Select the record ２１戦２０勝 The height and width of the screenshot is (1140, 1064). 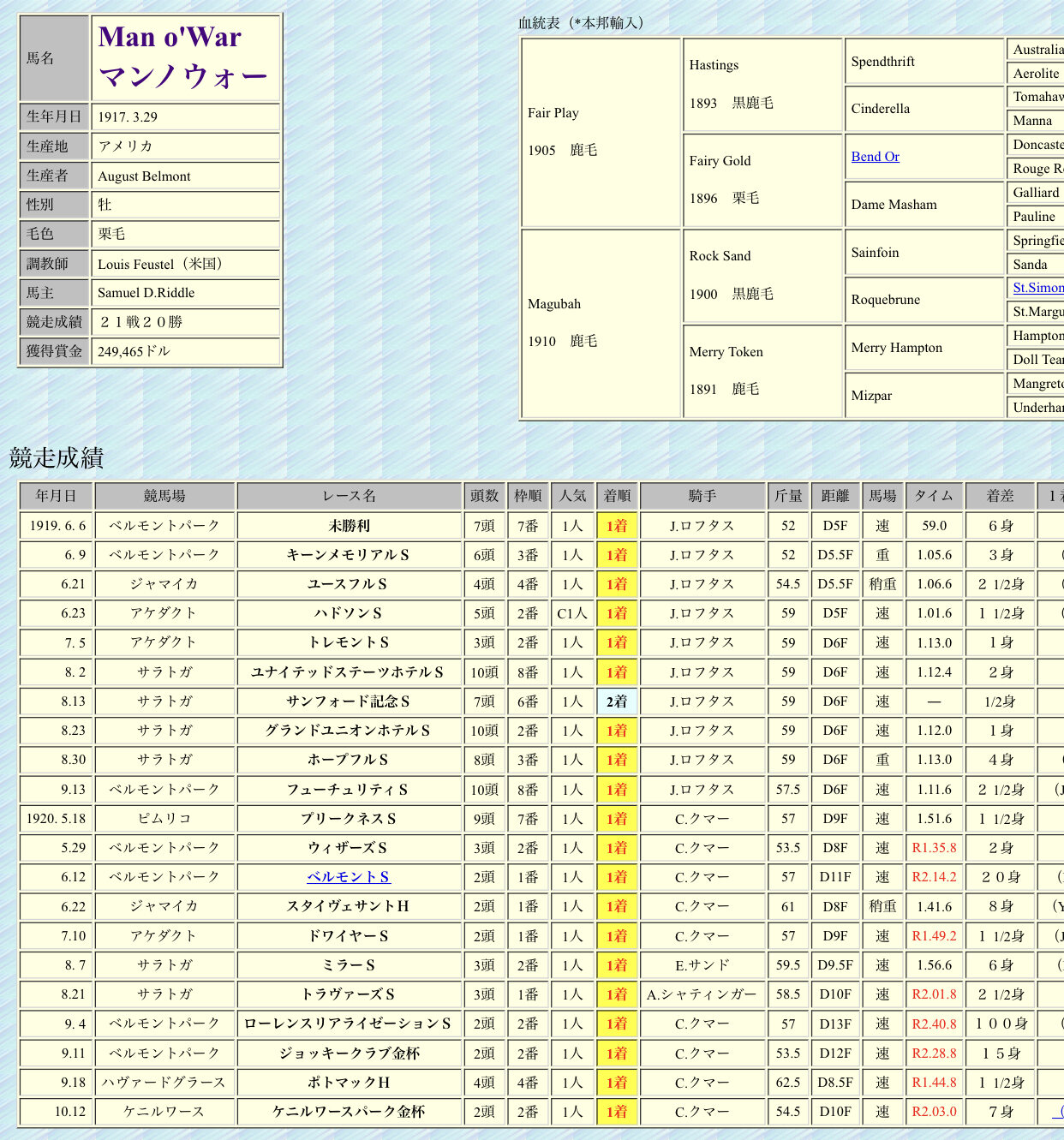[x=140, y=322]
